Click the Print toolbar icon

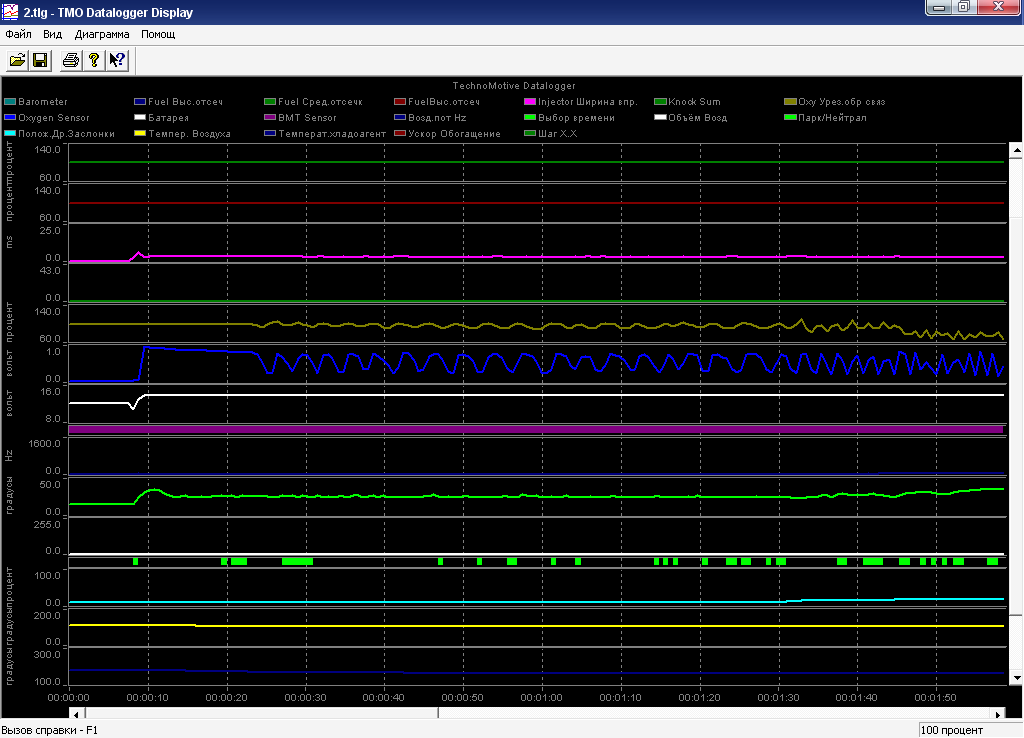pyautogui.click(x=71, y=61)
